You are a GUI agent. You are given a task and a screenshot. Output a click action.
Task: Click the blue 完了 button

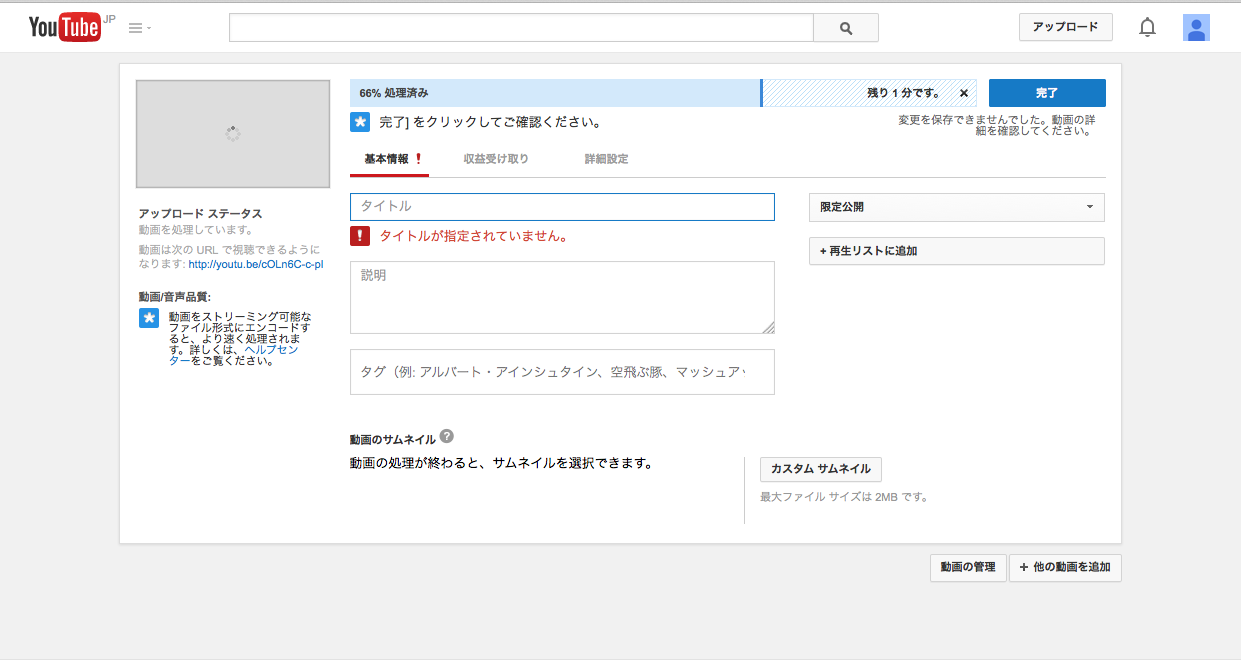(x=1047, y=93)
